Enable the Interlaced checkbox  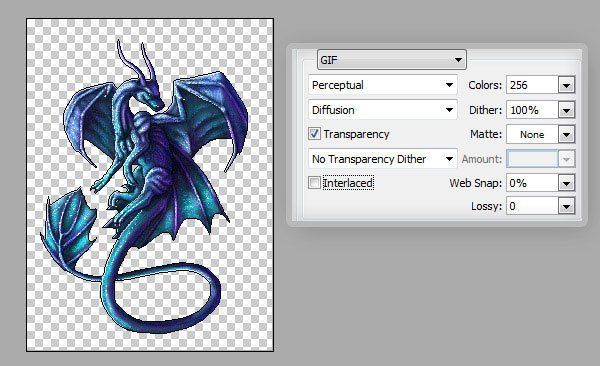(314, 183)
